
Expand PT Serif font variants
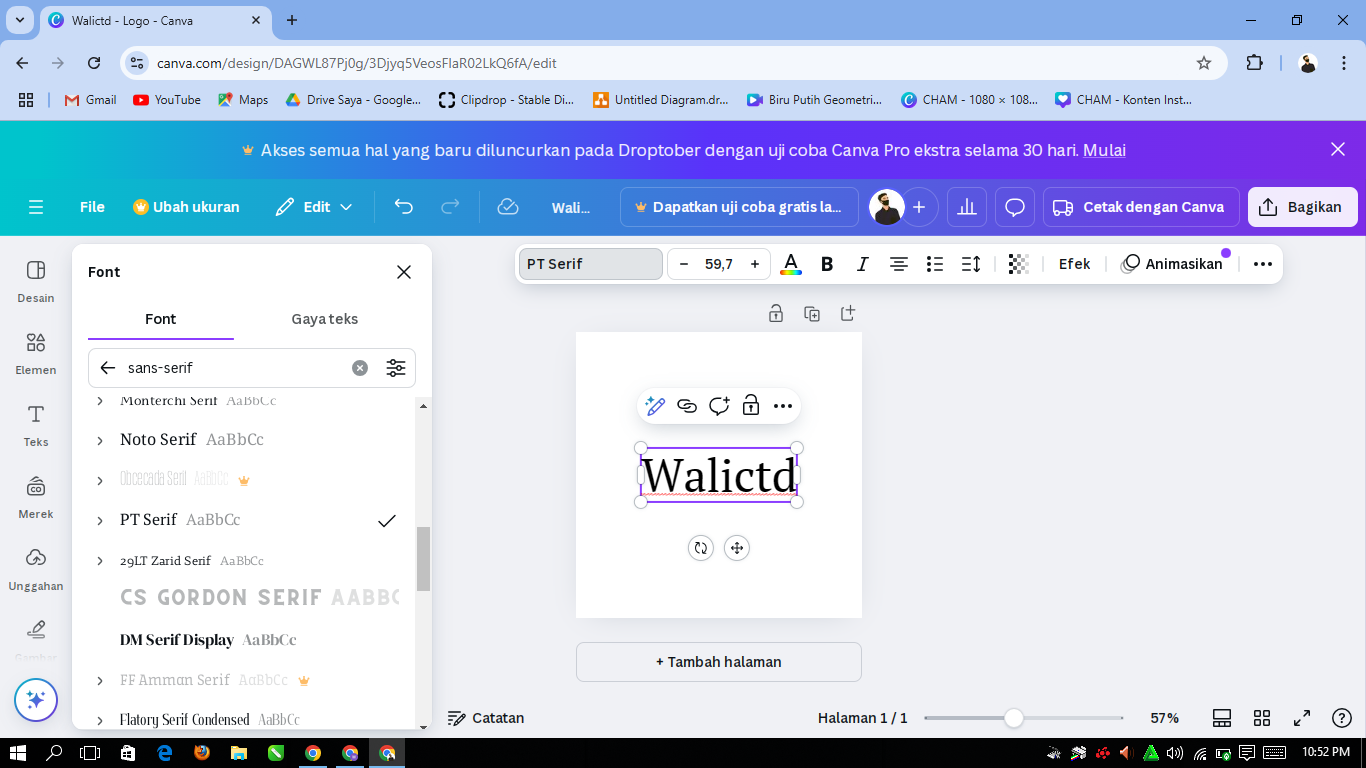click(x=100, y=520)
